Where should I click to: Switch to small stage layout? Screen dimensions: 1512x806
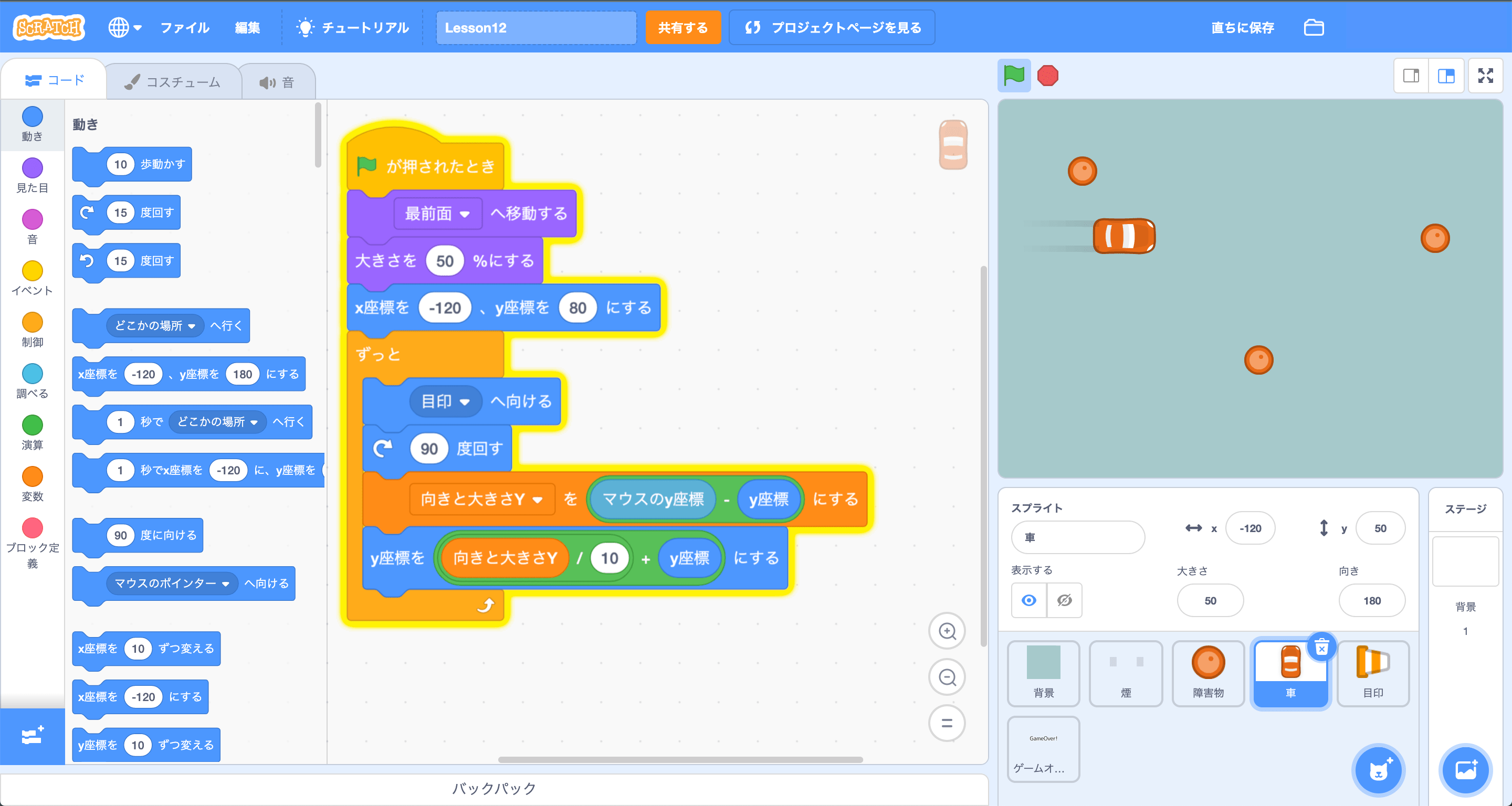click(1411, 76)
